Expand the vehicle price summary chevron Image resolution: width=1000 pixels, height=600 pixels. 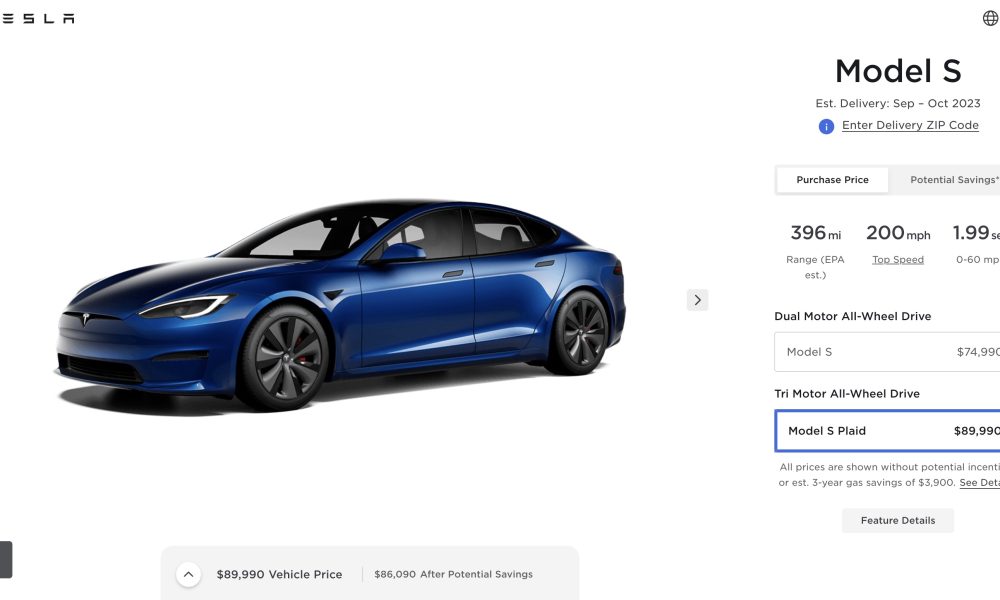click(188, 574)
